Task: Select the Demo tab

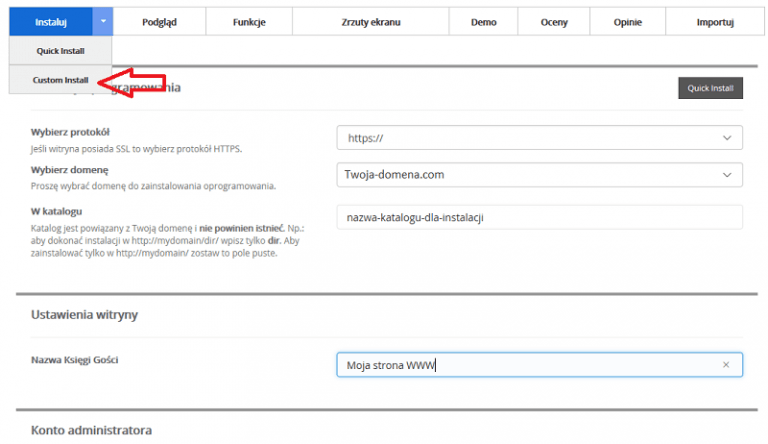Action: [x=484, y=22]
